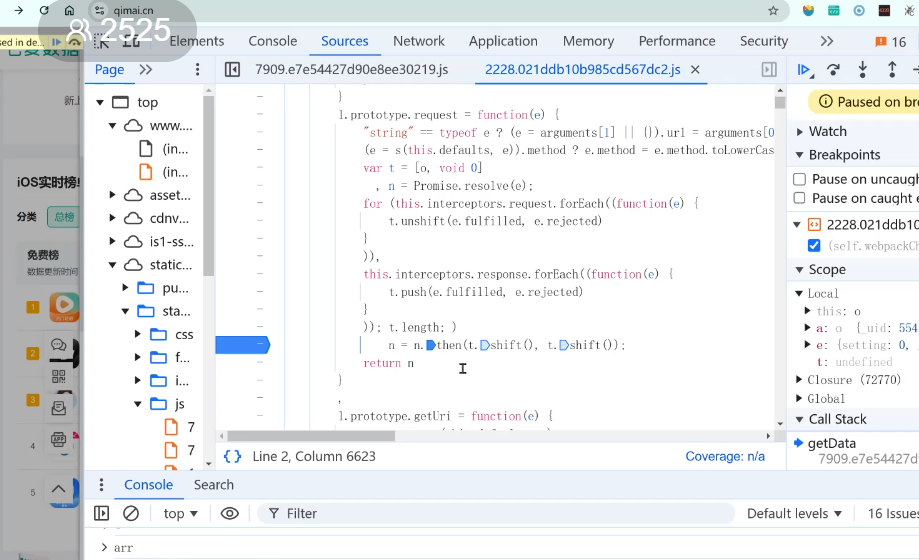Expand the Watch section
Screen dimensions: 919x560
point(799,131)
